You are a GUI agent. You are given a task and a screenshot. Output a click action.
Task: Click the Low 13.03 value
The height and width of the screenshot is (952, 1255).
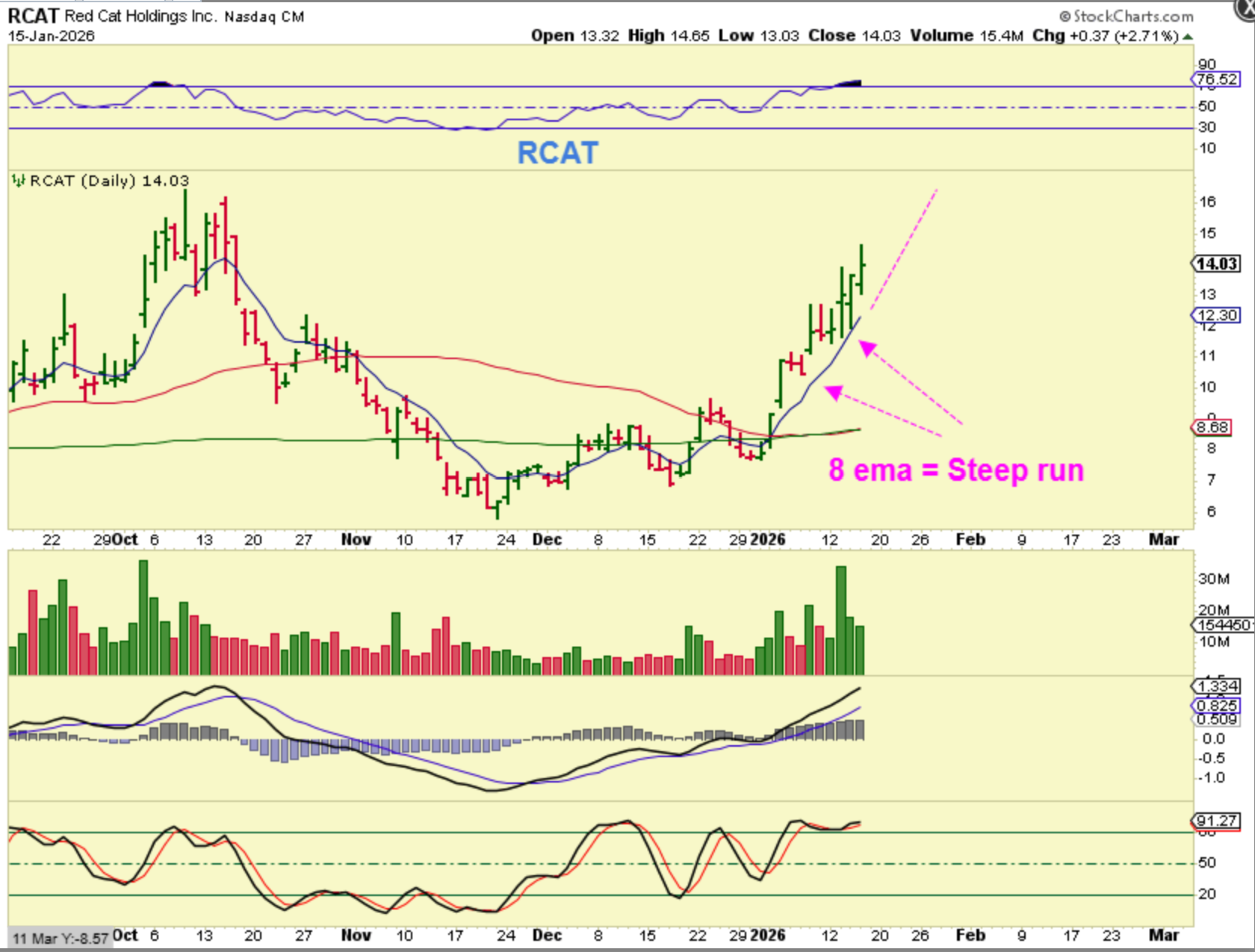pyautogui.click(x=758, y=36)
